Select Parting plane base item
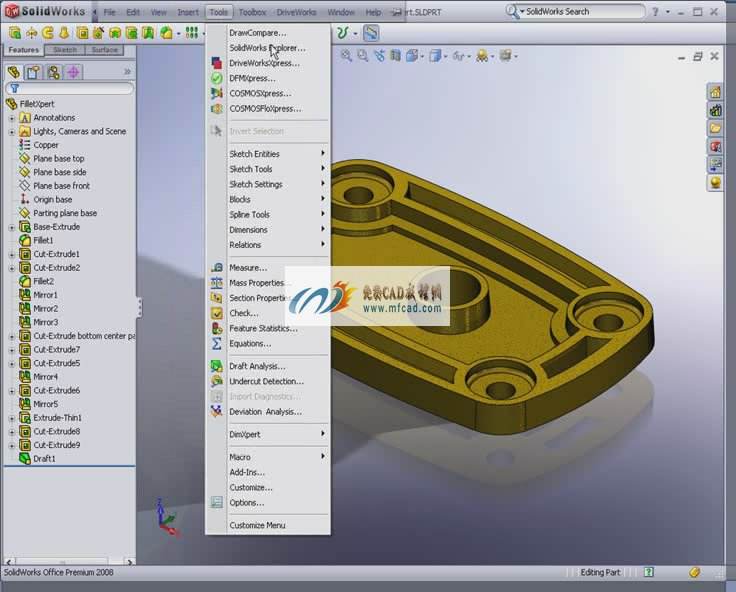Viewport: 736px width, 592px height. (x=65, y=213)
